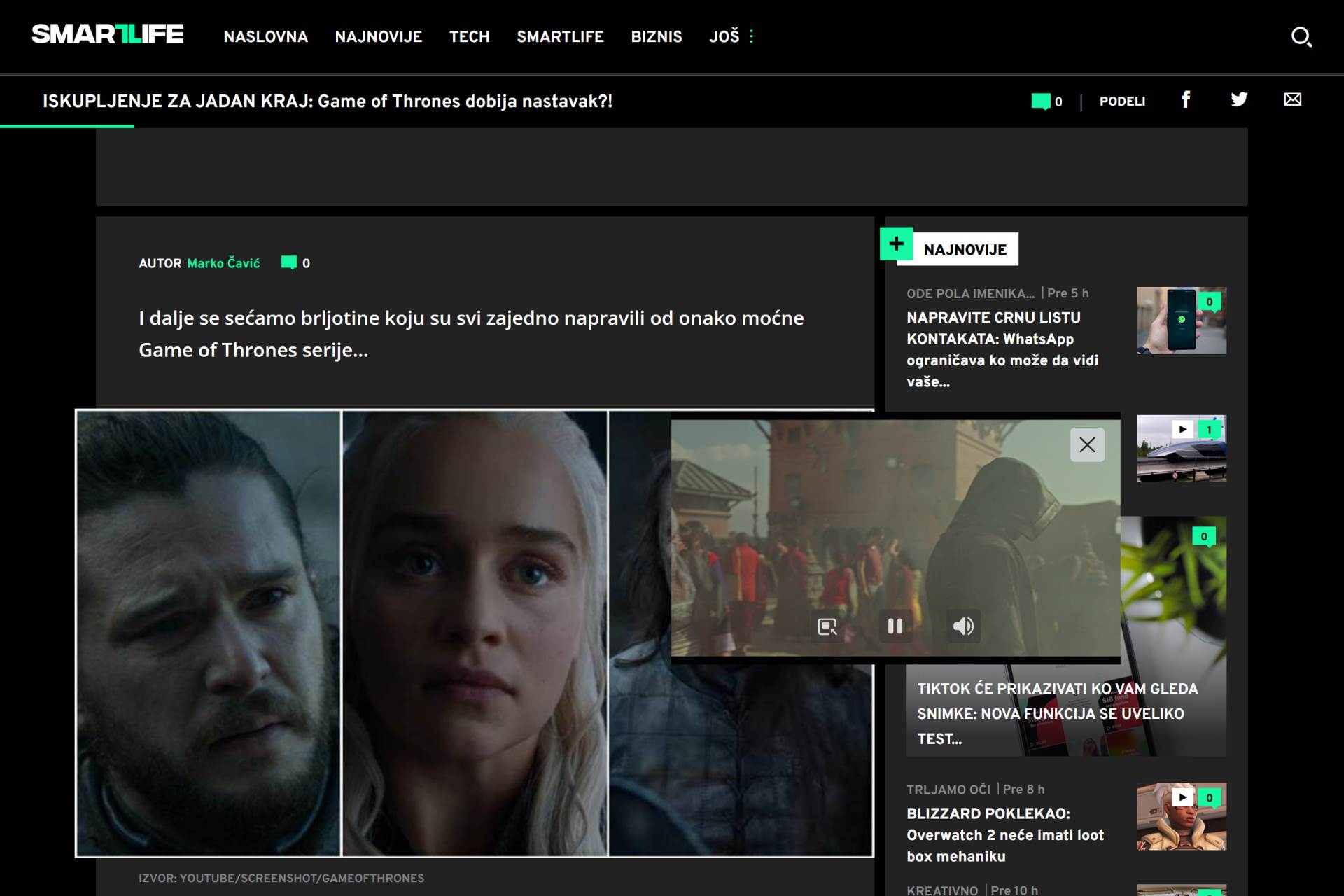Image resolution: width=1344 pixels, height=896 pixels.
Task: Pause the floating video
Action: [x=895, y=626]
